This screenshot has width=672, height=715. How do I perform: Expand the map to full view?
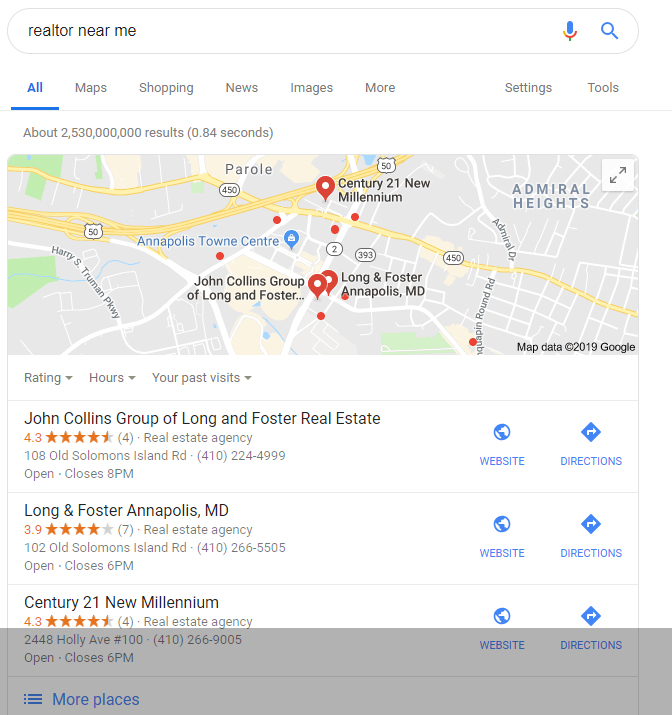(618, 175)
